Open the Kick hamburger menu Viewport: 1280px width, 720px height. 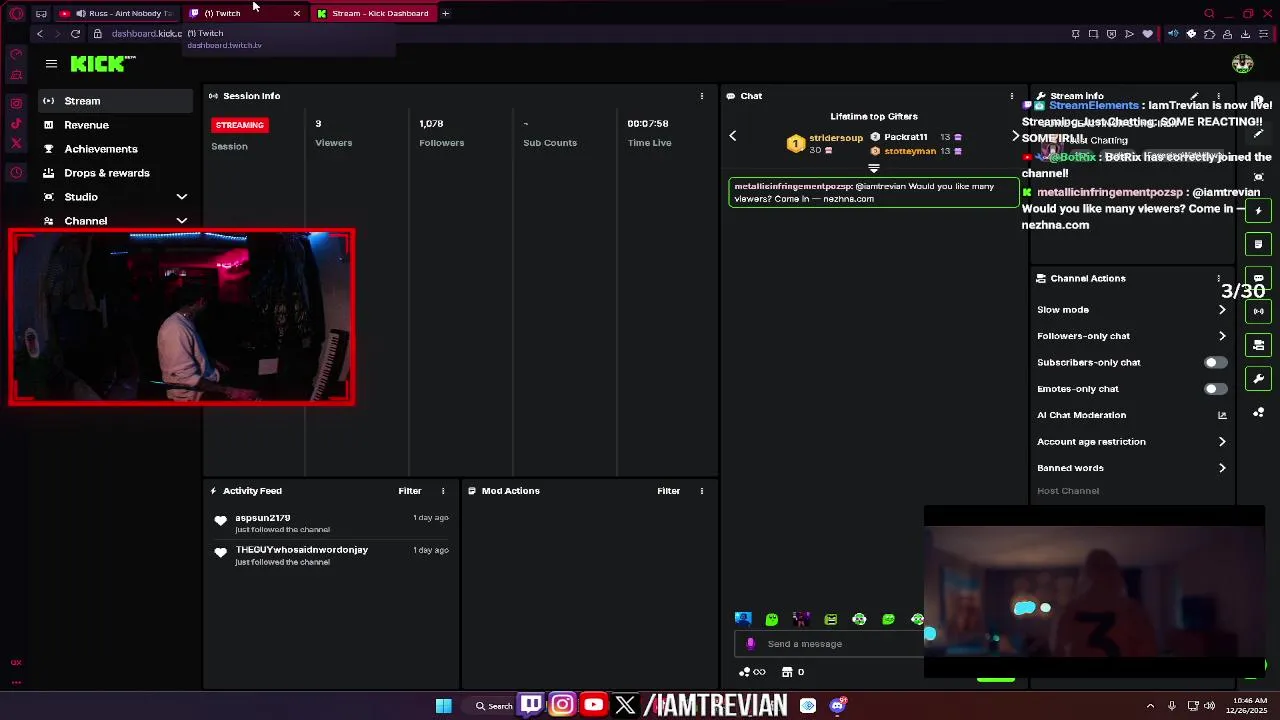pos(51,64)
